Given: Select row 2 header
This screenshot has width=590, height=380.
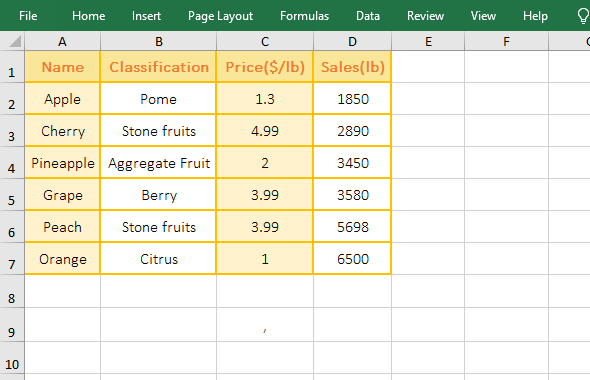Looking at the screenshot, I should 12,99.
